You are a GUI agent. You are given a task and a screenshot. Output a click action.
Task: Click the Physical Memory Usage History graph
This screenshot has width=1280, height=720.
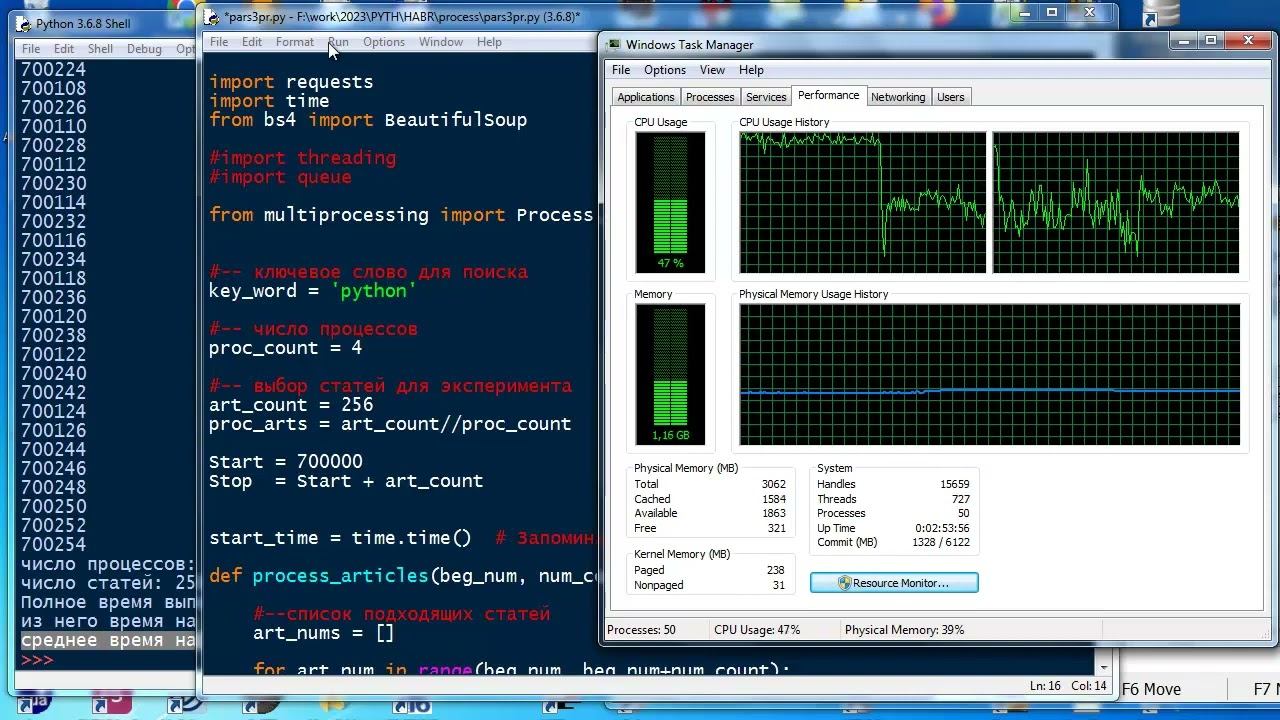[x=990, y=374]
